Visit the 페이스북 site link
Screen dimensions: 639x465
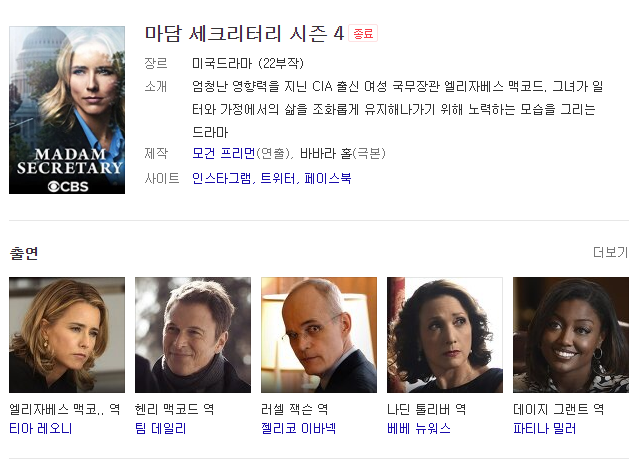pos(328,179)
